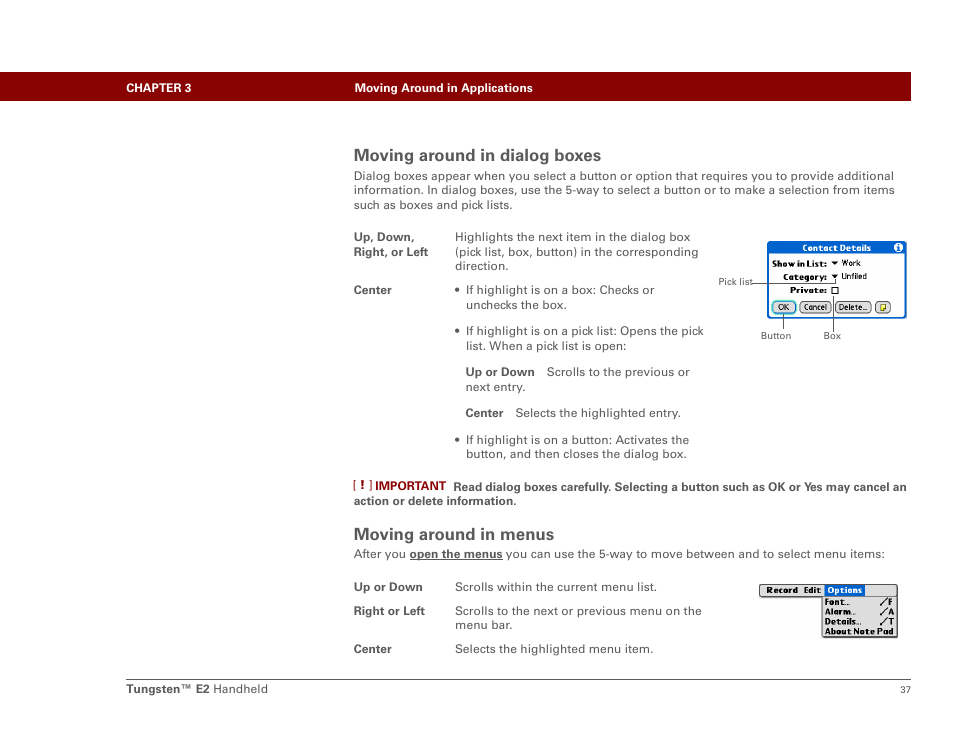This screenshot has width=954, height=738.
Task: Click the page number 37
Action: pos(905,690)
